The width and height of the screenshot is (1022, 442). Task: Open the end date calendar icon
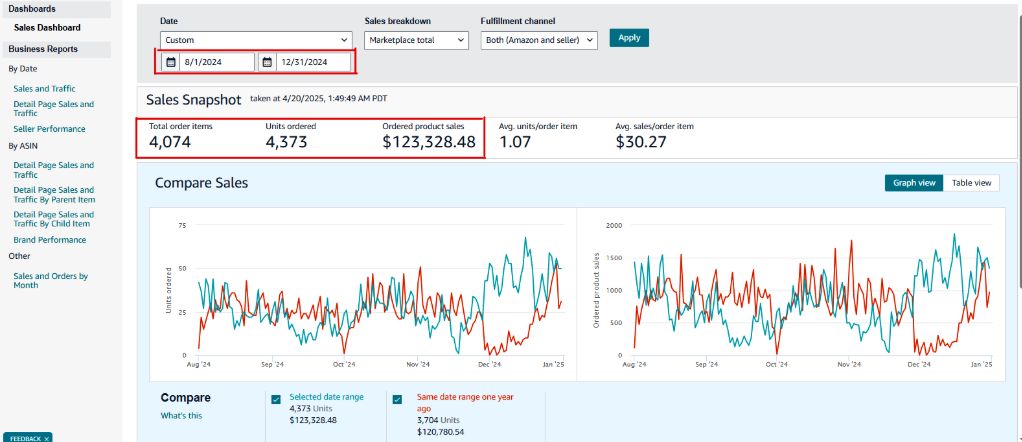pos(267,62)
